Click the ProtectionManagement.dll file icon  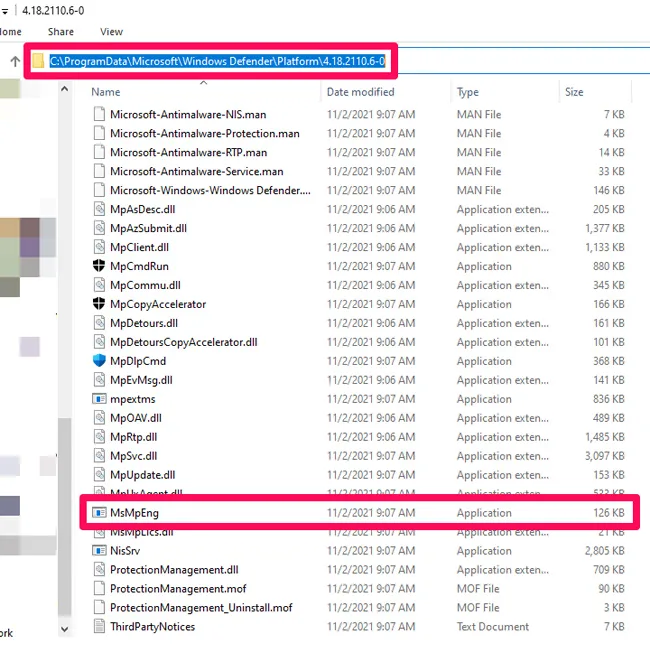click(99, 569)
